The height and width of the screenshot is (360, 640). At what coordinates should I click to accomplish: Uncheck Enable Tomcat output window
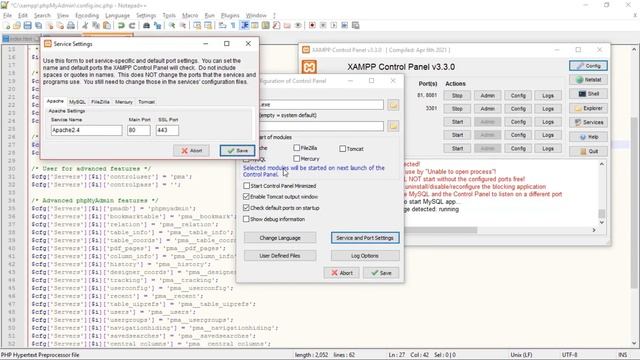coord(246,196)
